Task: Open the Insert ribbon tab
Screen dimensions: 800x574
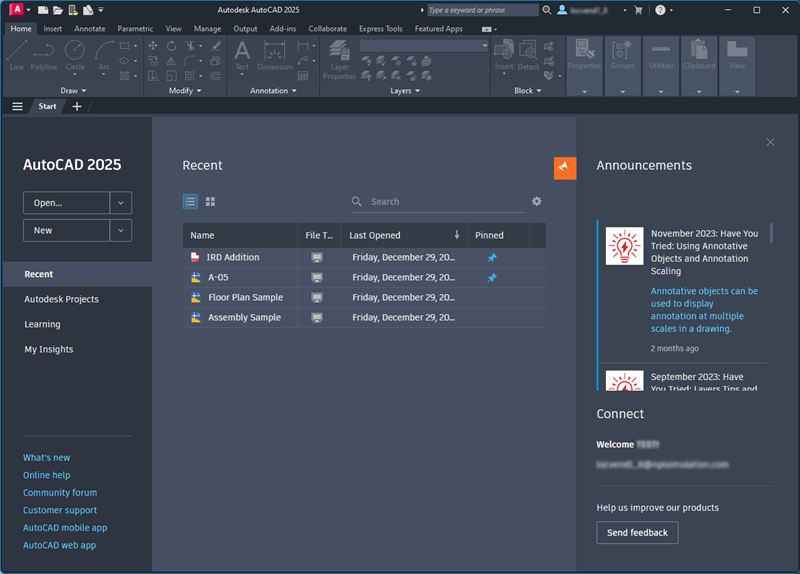Action: [x=53, y=29]
